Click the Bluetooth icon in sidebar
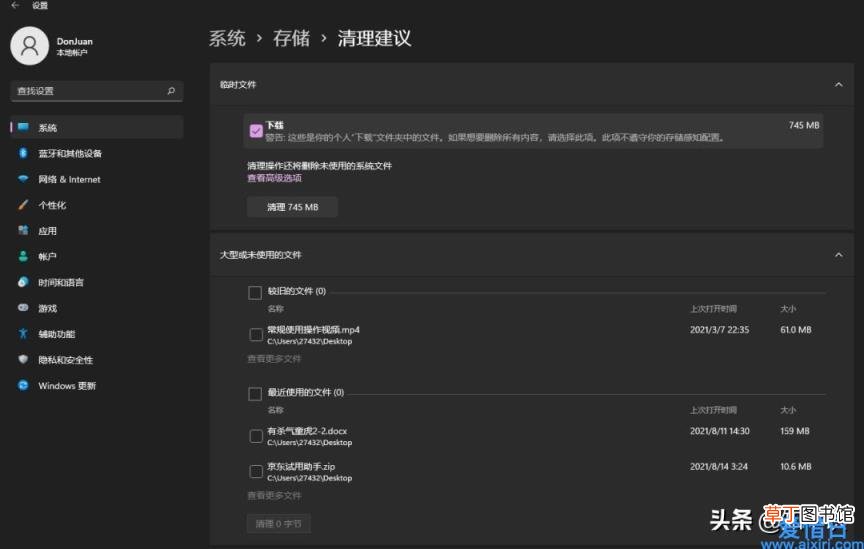864x549 pixels. click(x=23, y=153)
